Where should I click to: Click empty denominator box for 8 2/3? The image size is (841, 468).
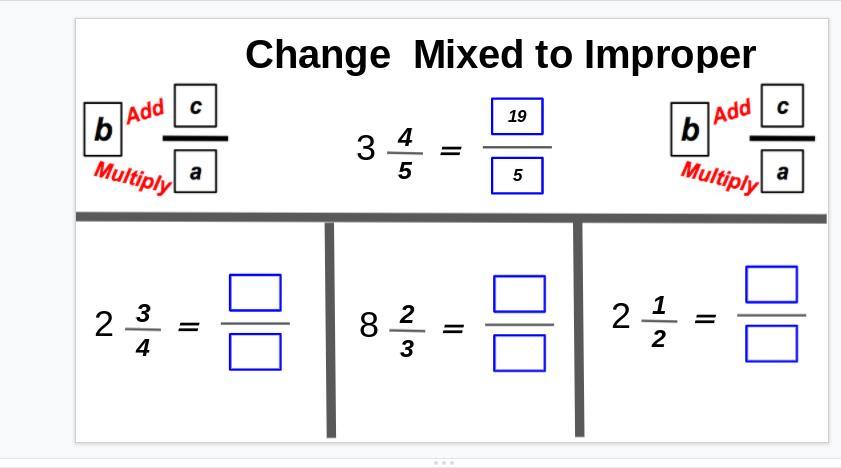519,353
